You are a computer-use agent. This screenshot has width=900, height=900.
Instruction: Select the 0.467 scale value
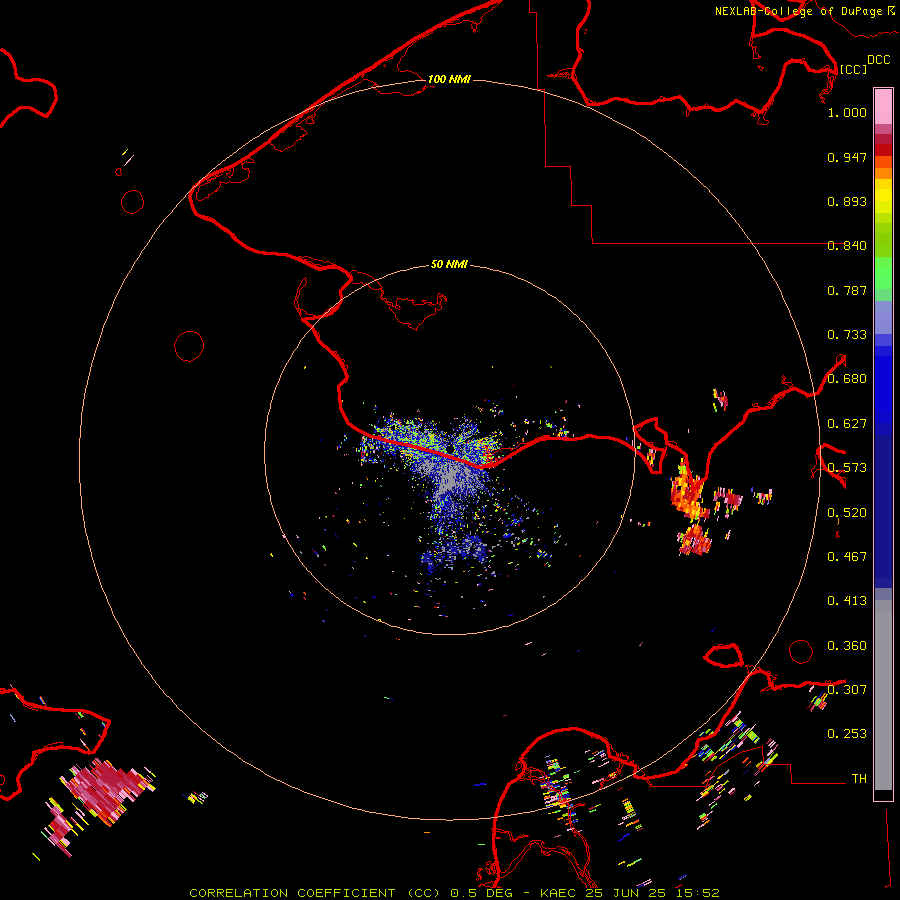[x=847, y=557]
